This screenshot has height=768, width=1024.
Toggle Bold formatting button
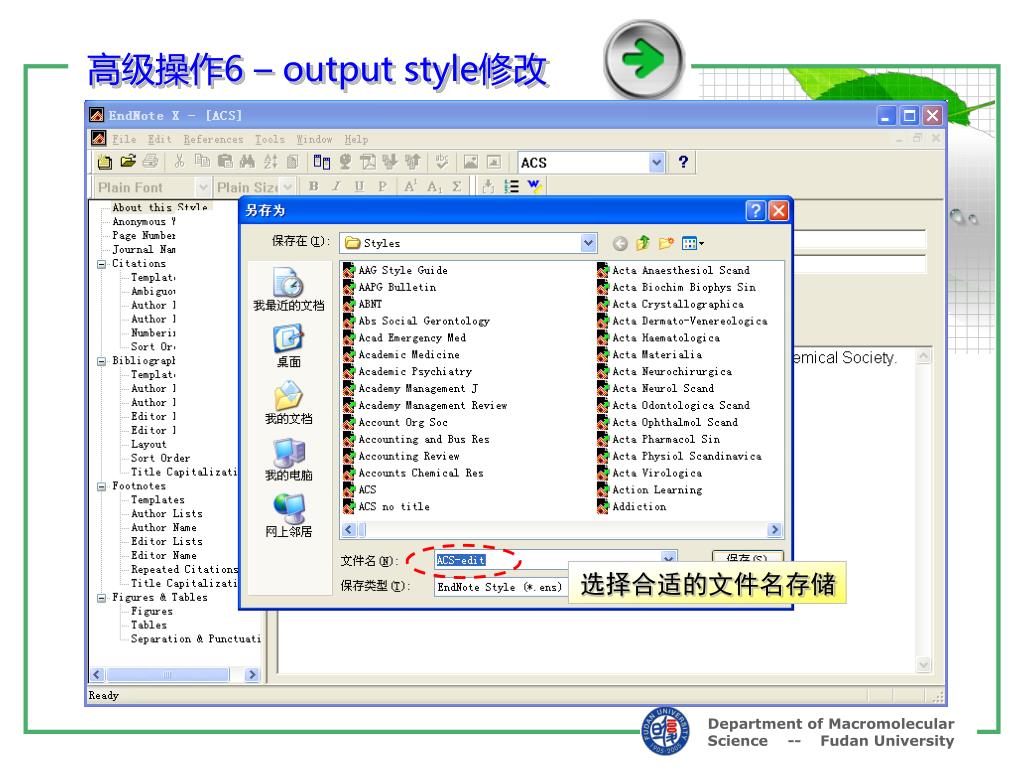click(x=313, y=187)
